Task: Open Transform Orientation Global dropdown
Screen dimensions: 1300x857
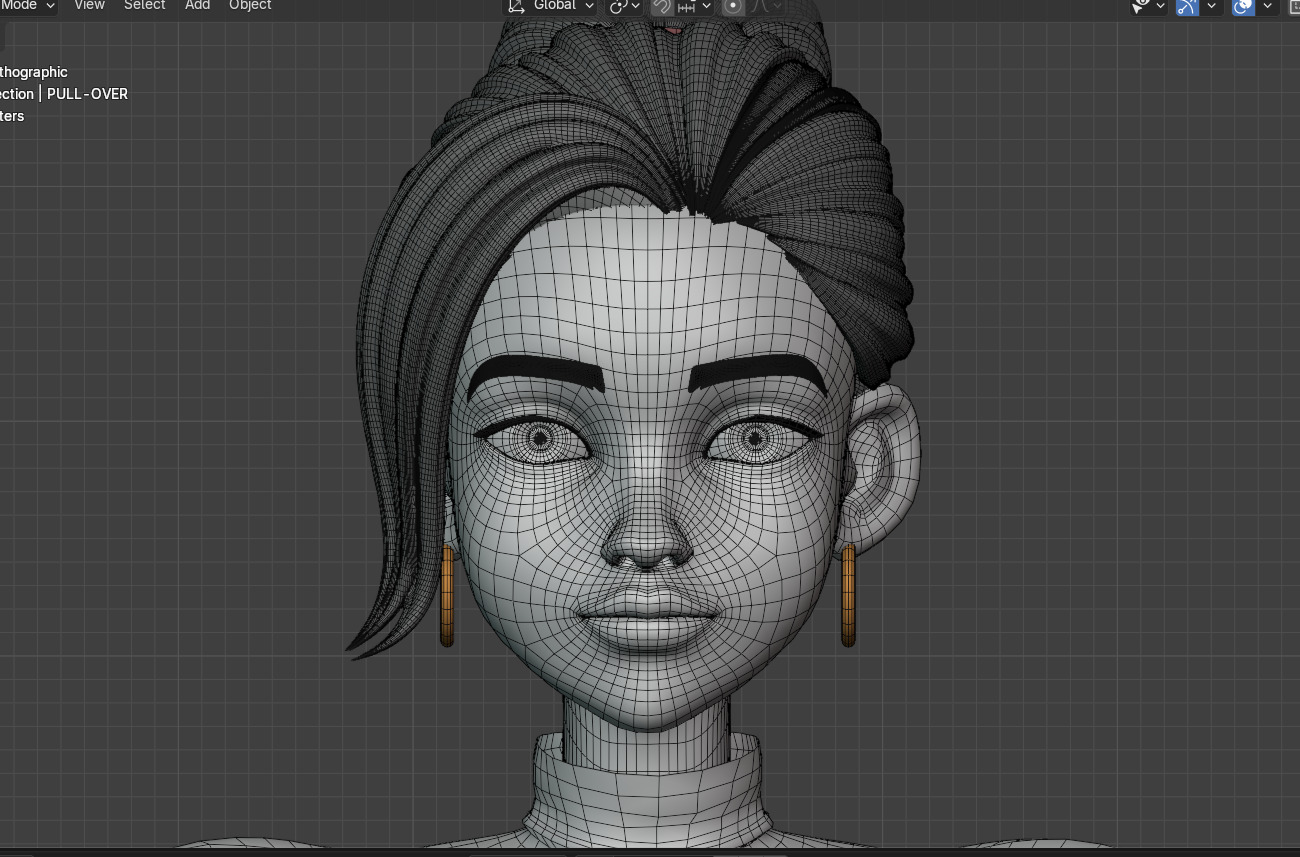Action: (x=551, y=6)
